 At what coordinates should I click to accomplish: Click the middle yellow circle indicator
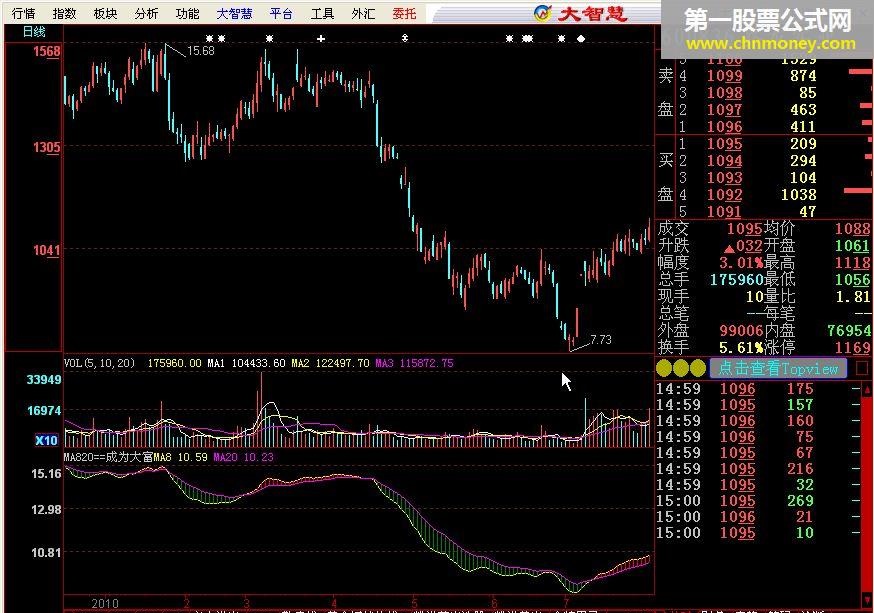coord(681,368)
